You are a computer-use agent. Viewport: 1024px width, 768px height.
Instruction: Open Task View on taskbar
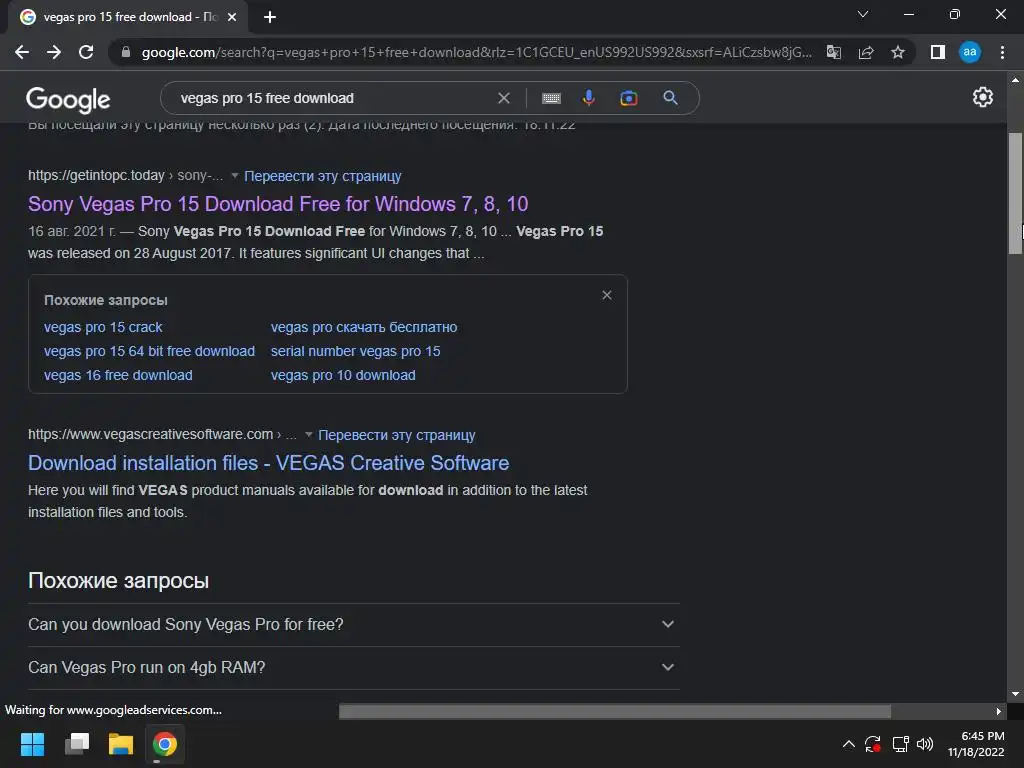(77, 744)
